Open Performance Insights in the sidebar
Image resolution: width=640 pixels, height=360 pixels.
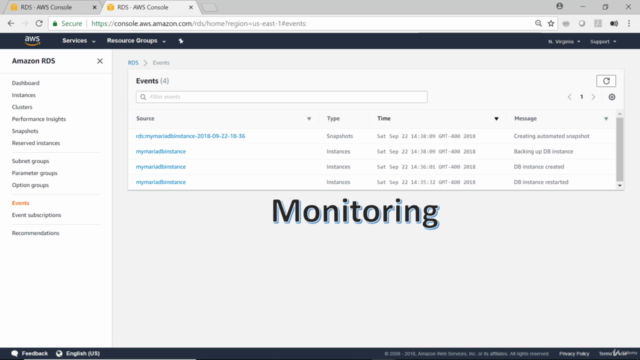[39, 119]
